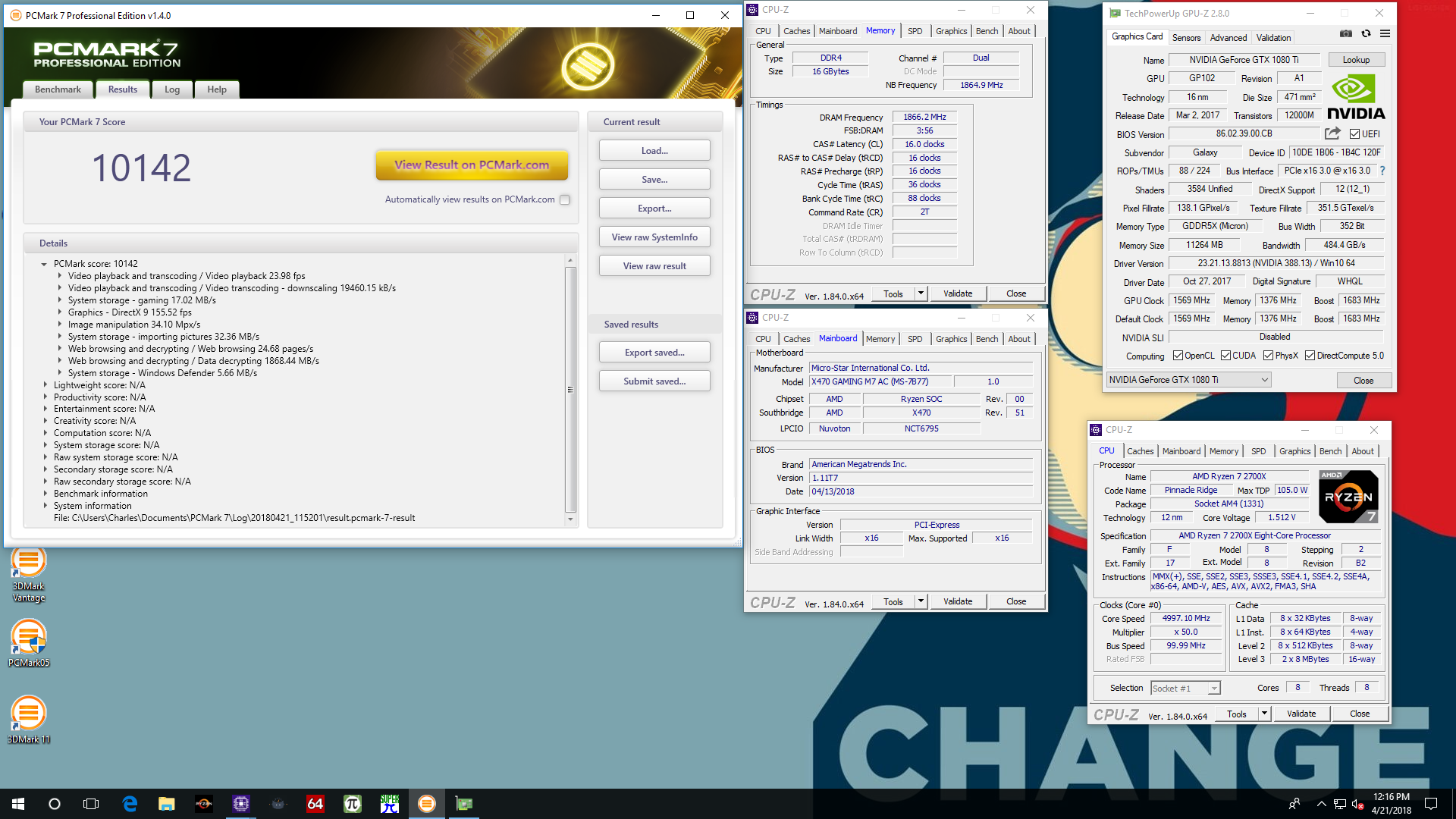The height and width of the screenshot is (819, 1456).
Task: Switch to the Sensors tab in GPU-Z
Action: [1186, 38]
